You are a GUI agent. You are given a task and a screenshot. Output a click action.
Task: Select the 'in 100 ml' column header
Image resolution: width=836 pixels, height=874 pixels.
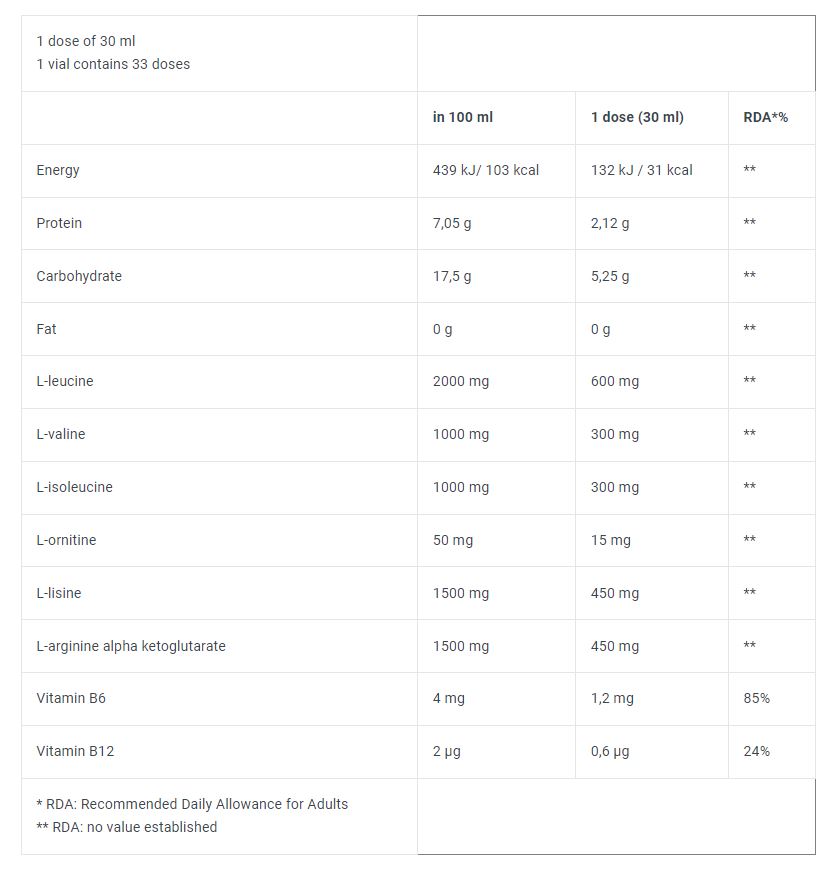point(463,118)
